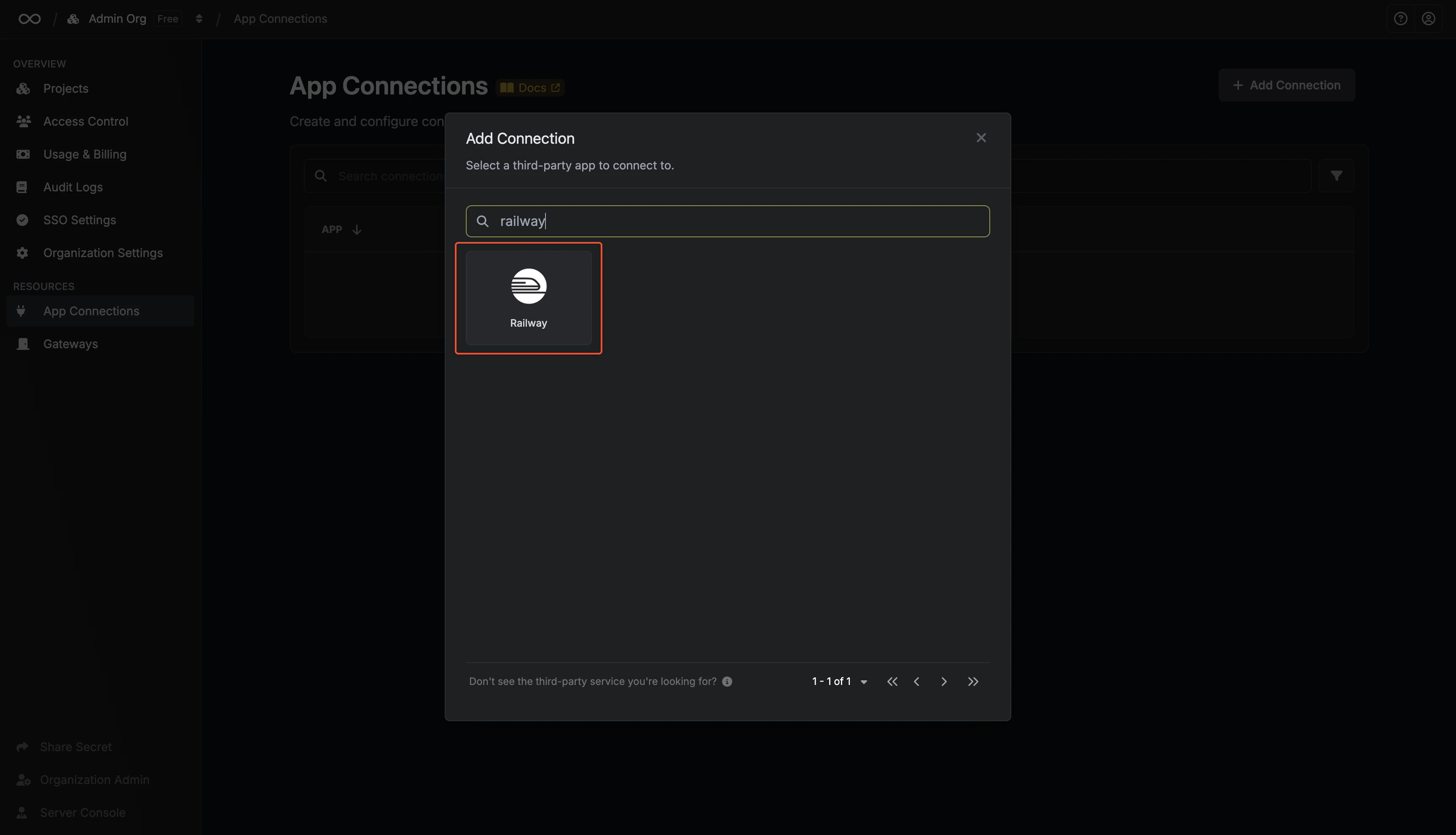
Task: Click the Gateways door icon
Action: pos(23,344)
